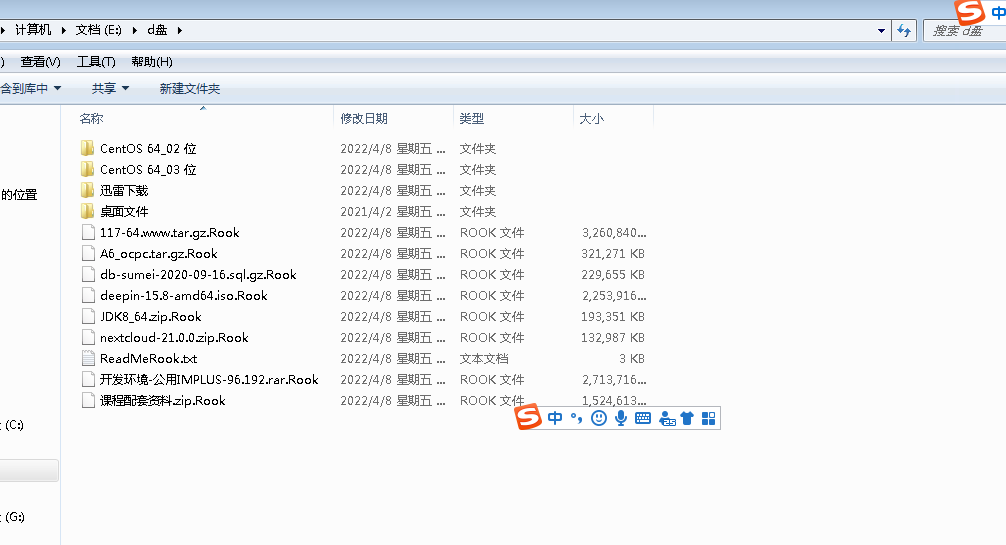Select db-sumei-2020-09-16.sql.gz.Rook file icon

point(89,275)
